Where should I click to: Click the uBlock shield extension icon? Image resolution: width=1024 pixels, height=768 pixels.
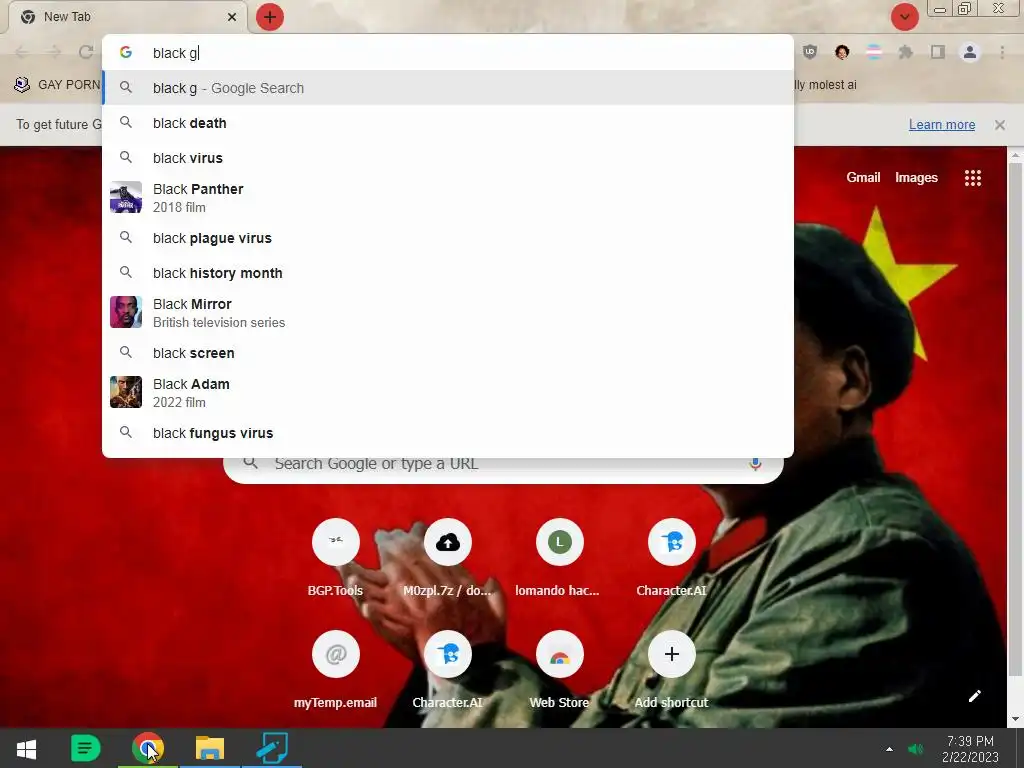[x=810, y=52]
